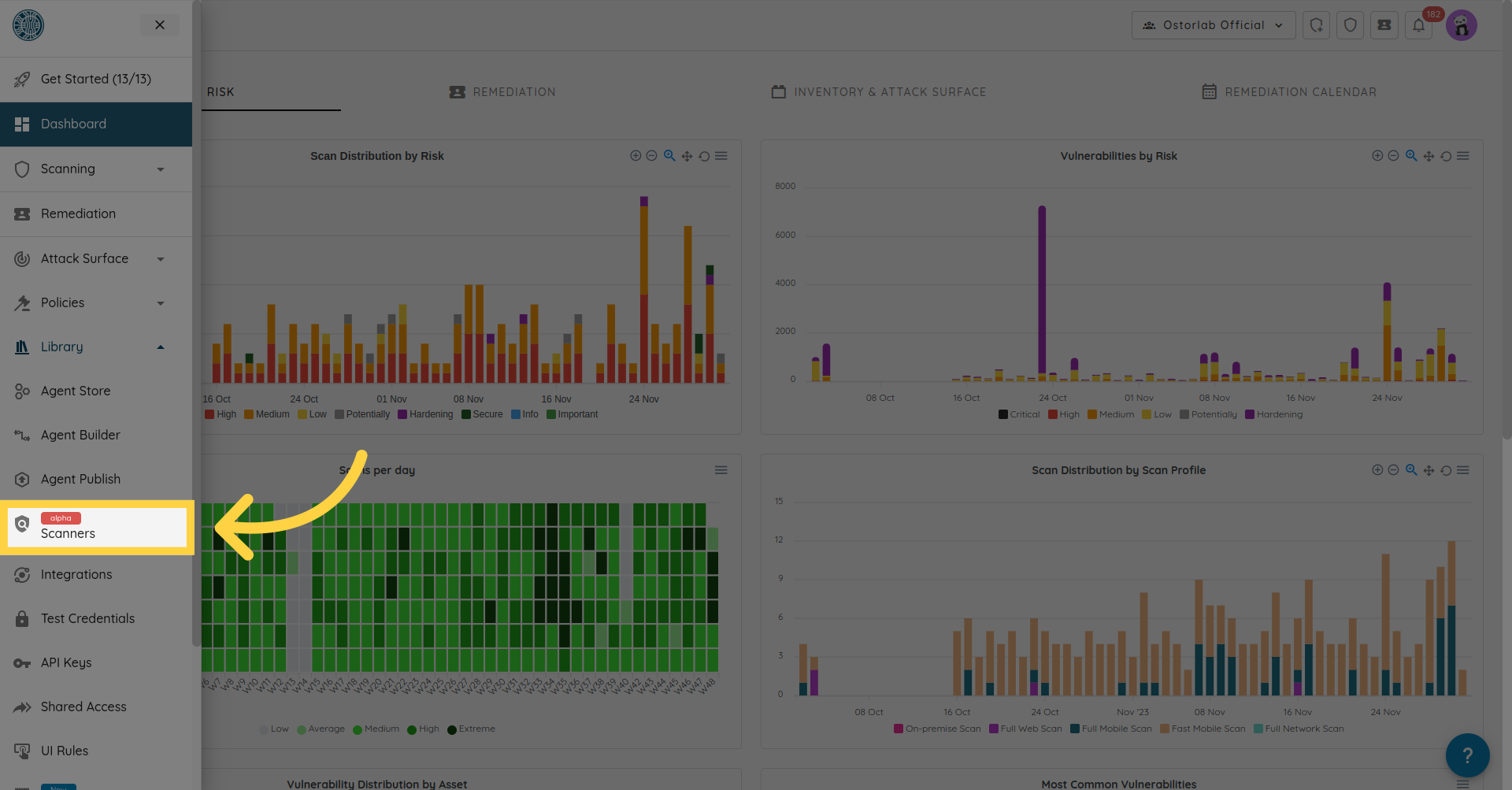Open notifications bell with 182 badge
This screenshot has height=790, width=1512.
point(1418,25)
